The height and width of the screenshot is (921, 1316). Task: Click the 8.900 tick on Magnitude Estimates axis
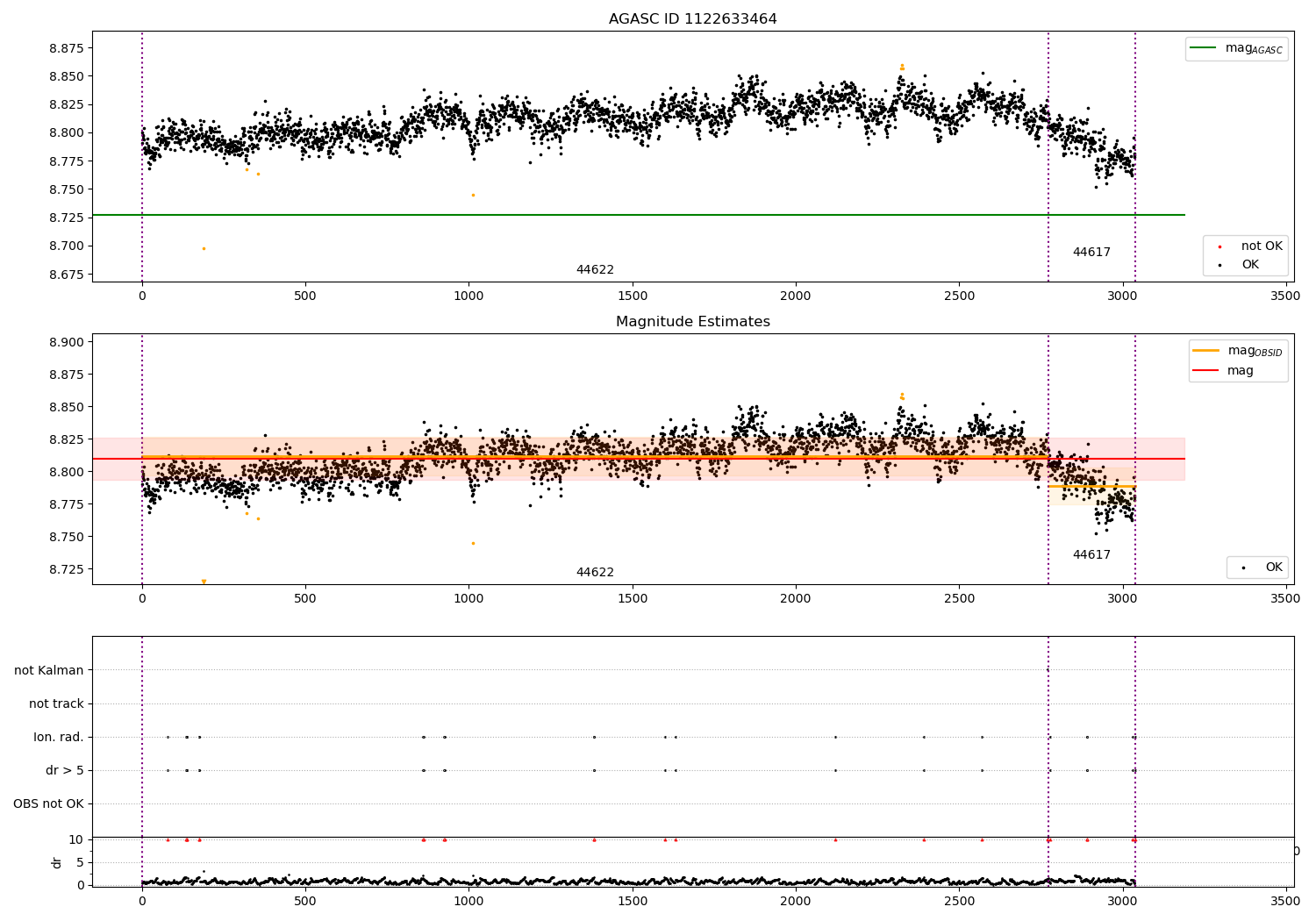coord(67,342)
